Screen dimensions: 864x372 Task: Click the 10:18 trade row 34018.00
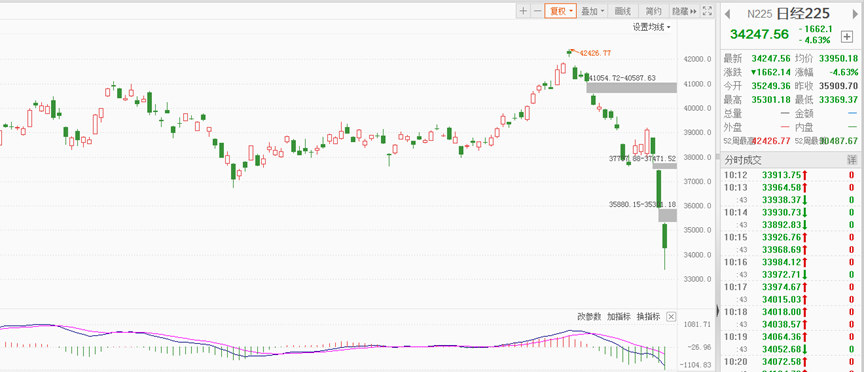790,311
